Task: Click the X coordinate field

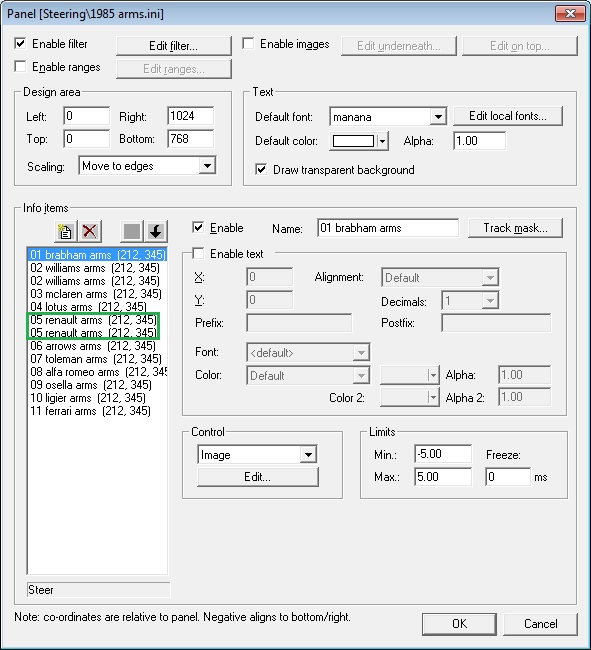Action: coord(270,277)
